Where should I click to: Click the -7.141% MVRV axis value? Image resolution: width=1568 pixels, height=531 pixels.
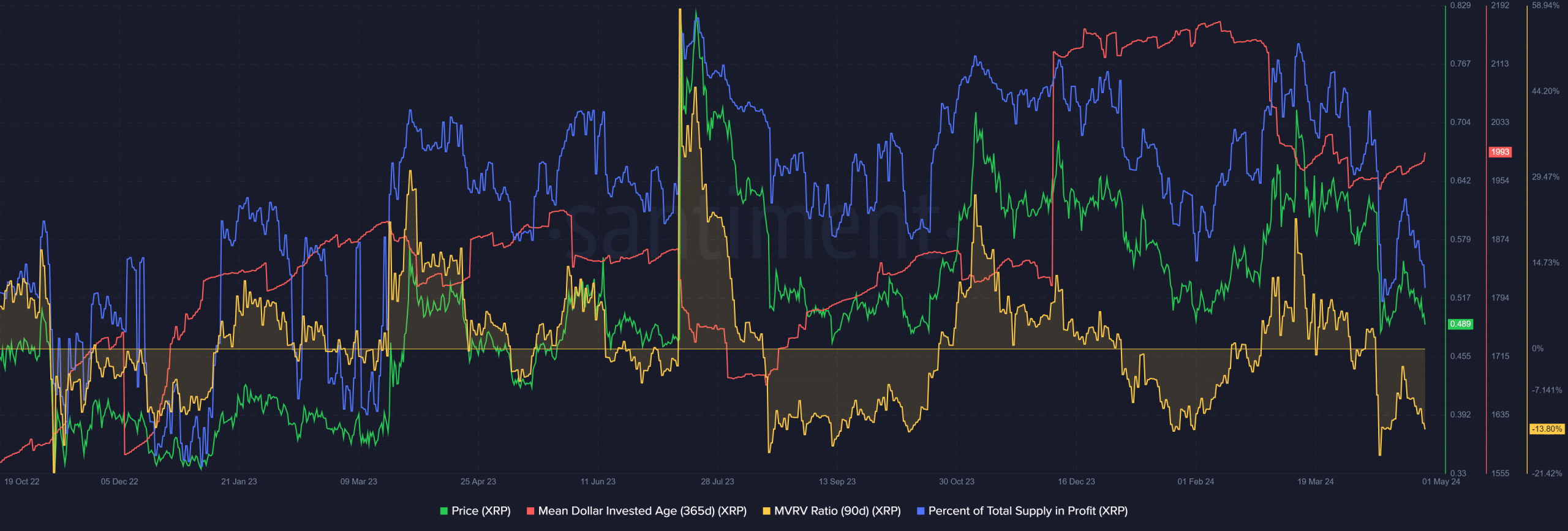click(1547, 390)
